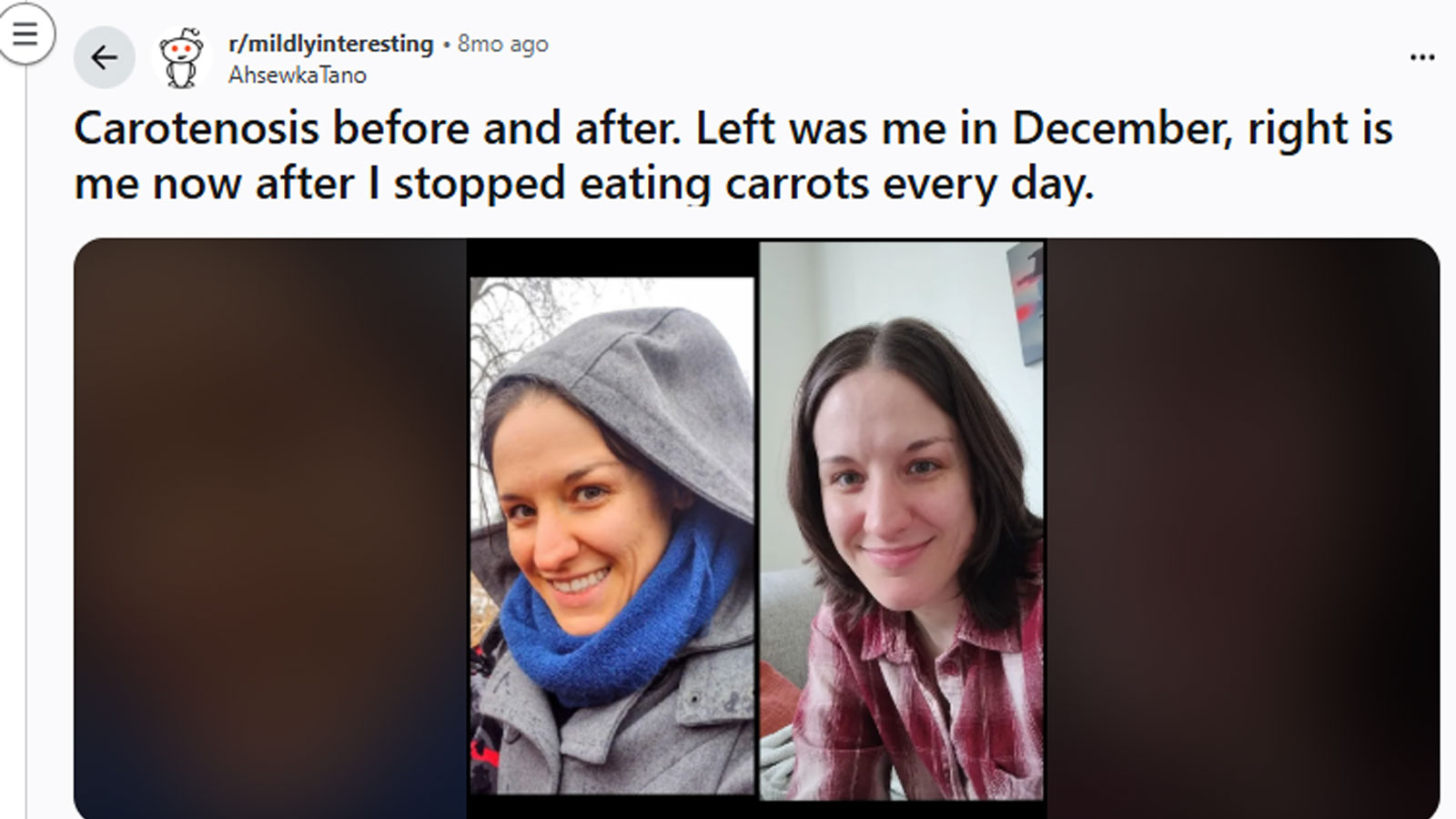Click the blurred area left of photos

click(270, 529)
